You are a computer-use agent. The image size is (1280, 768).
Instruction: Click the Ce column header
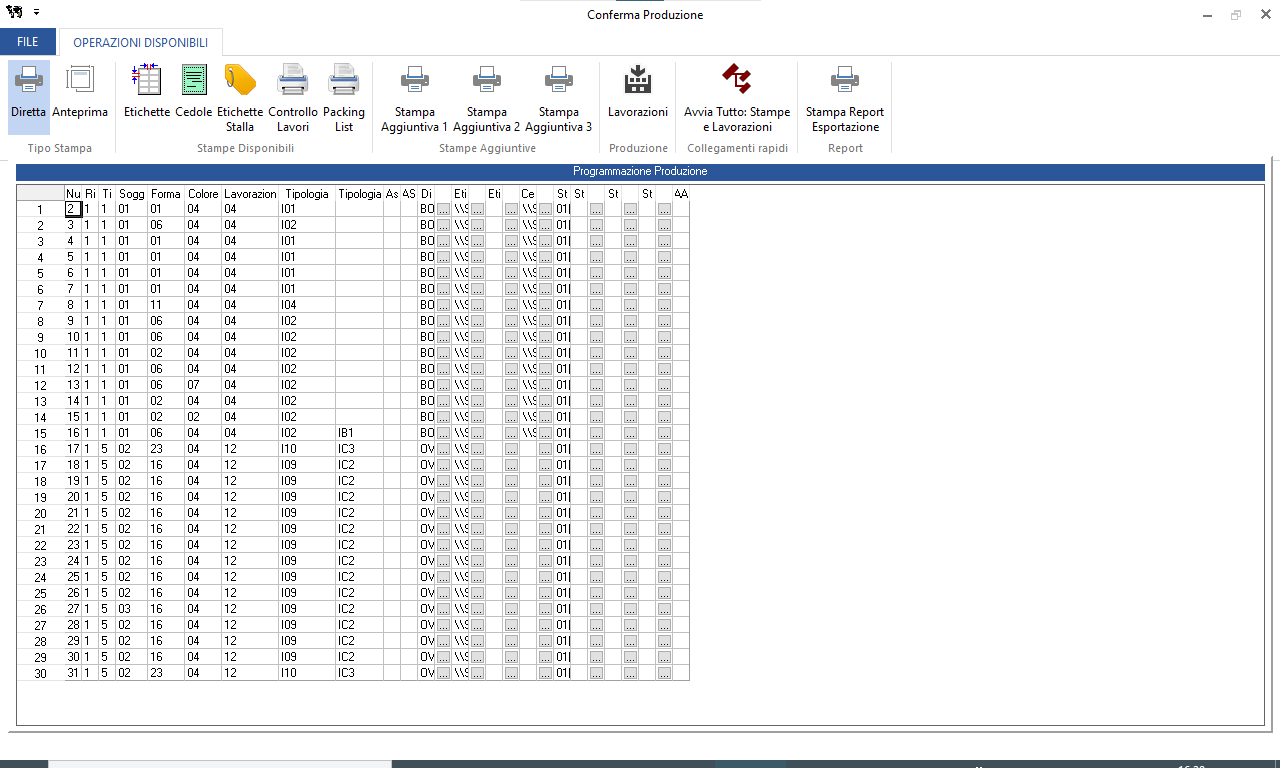(x=528, y=193)
